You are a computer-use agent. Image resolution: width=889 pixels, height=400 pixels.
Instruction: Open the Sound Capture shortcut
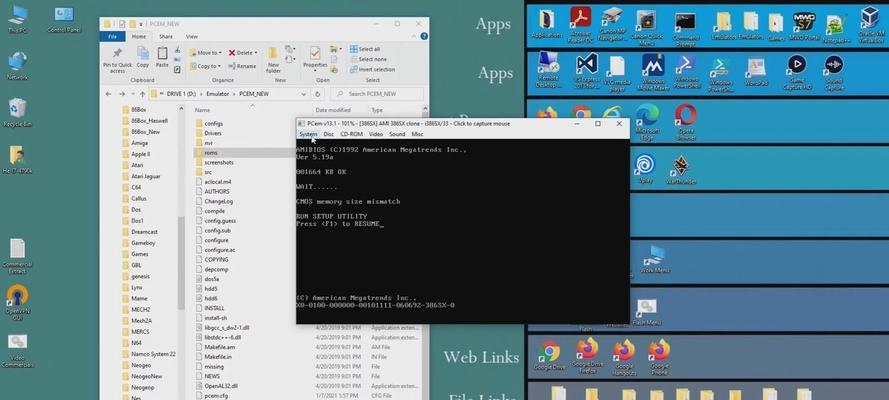(x=833, y=72)
